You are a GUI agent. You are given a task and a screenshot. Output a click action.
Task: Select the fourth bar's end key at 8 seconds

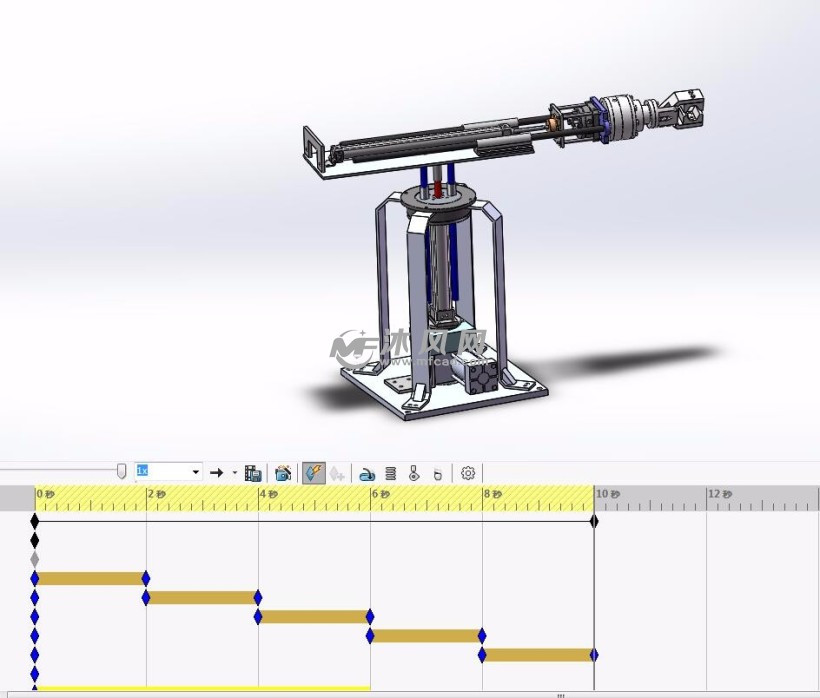(482, 636)
